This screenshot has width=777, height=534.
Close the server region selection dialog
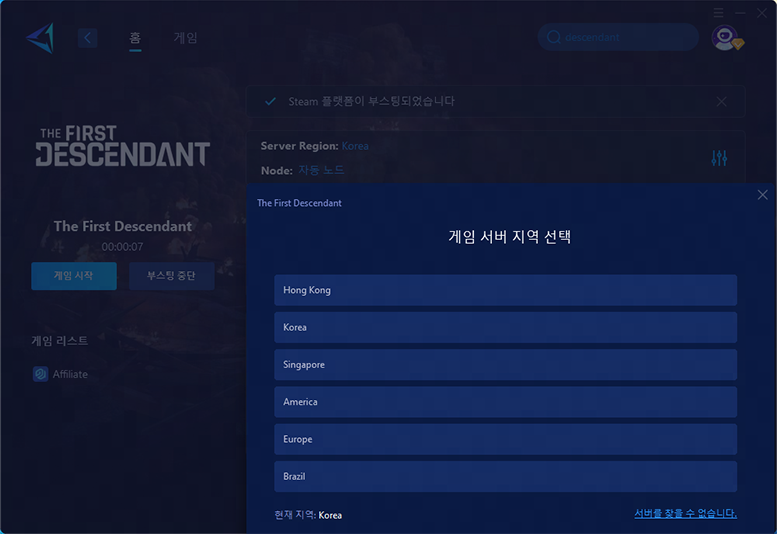(x=763, y=195)
